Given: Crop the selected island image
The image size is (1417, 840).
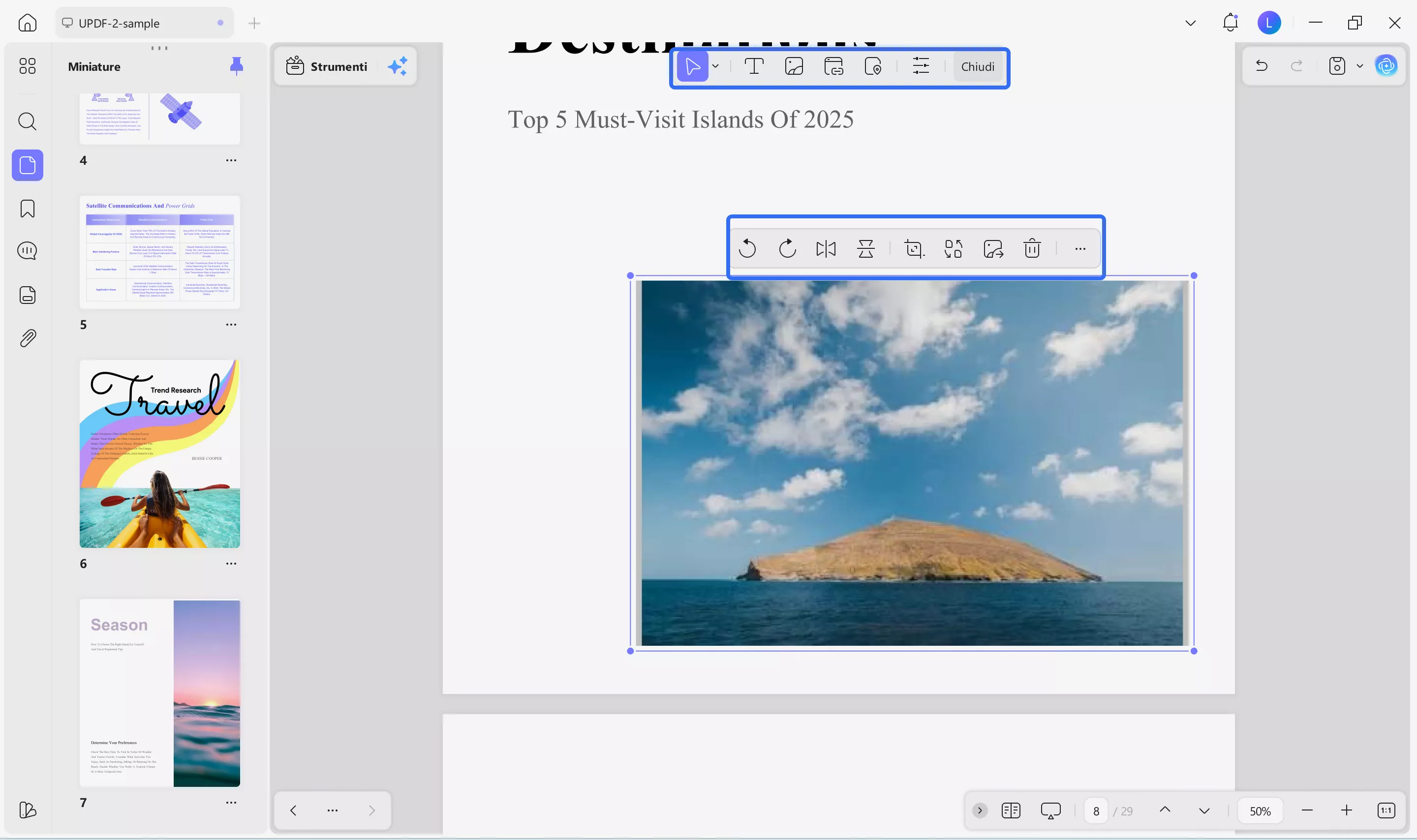Looking at the screenshot, I should click(x=914, y=248).
